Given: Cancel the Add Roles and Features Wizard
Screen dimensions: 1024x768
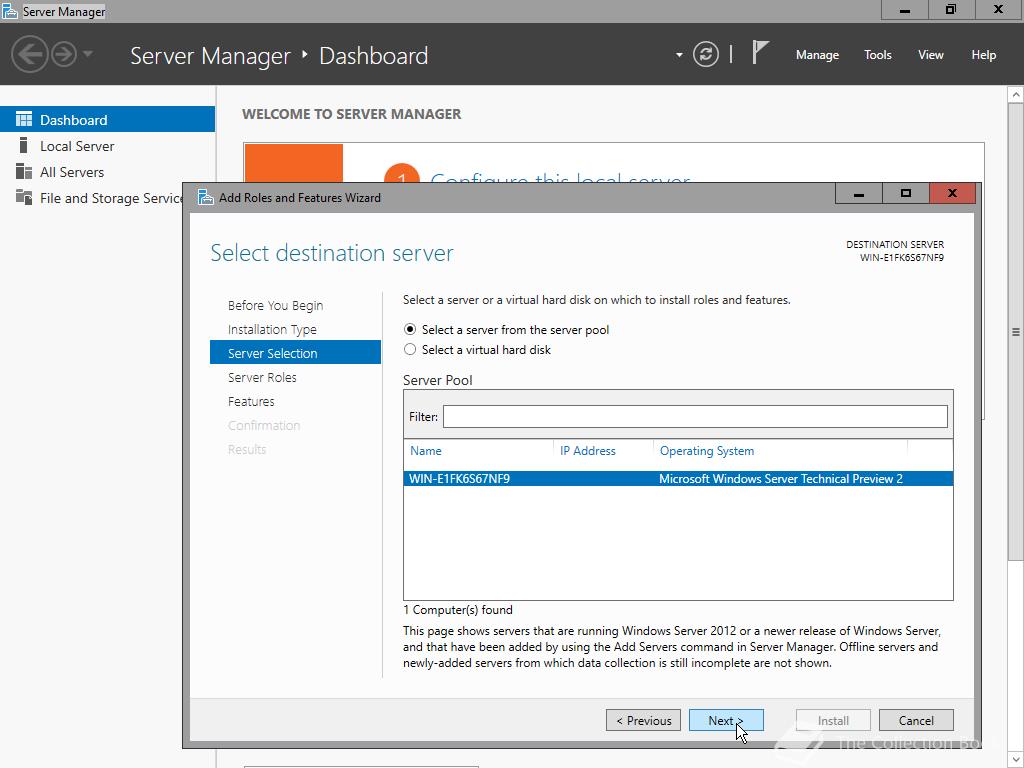Looking at the screenshot, I should (916, 720).
